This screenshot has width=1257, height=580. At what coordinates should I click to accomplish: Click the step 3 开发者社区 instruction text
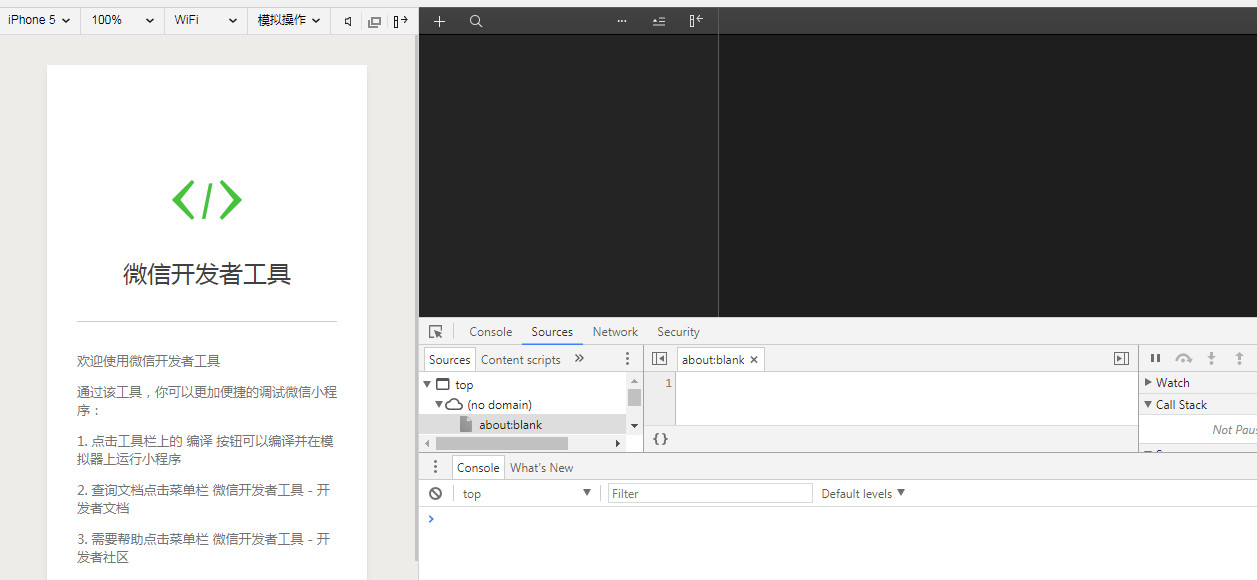(x=203, y=548)
